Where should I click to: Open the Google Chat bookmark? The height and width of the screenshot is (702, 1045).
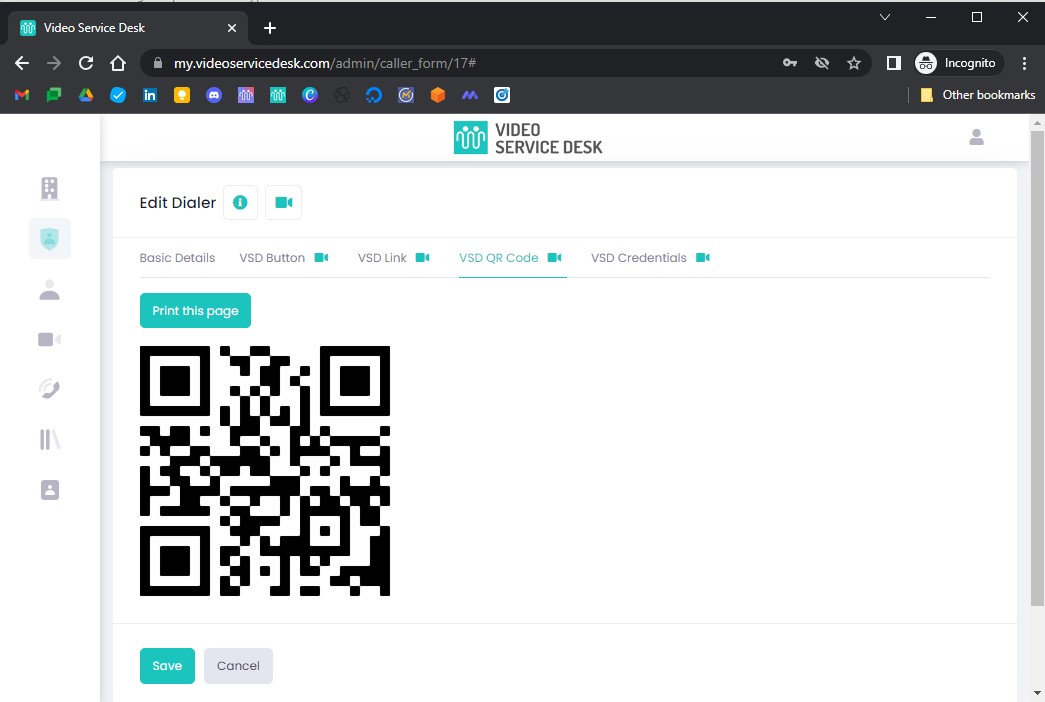tap(54, 95)
